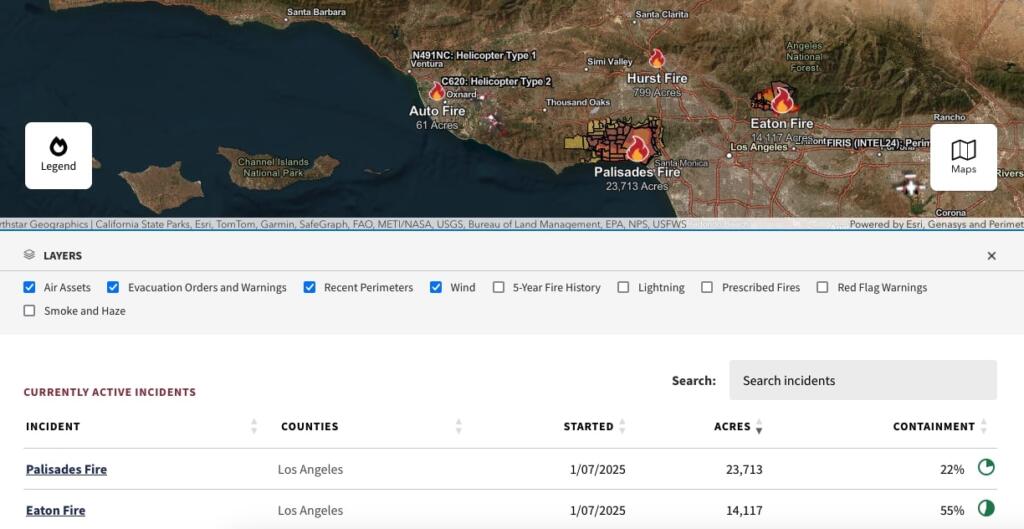Click Palisades Fire containment pie icon
The width and height of the screenshot is (1024, 529).
(x=985, y=468)
